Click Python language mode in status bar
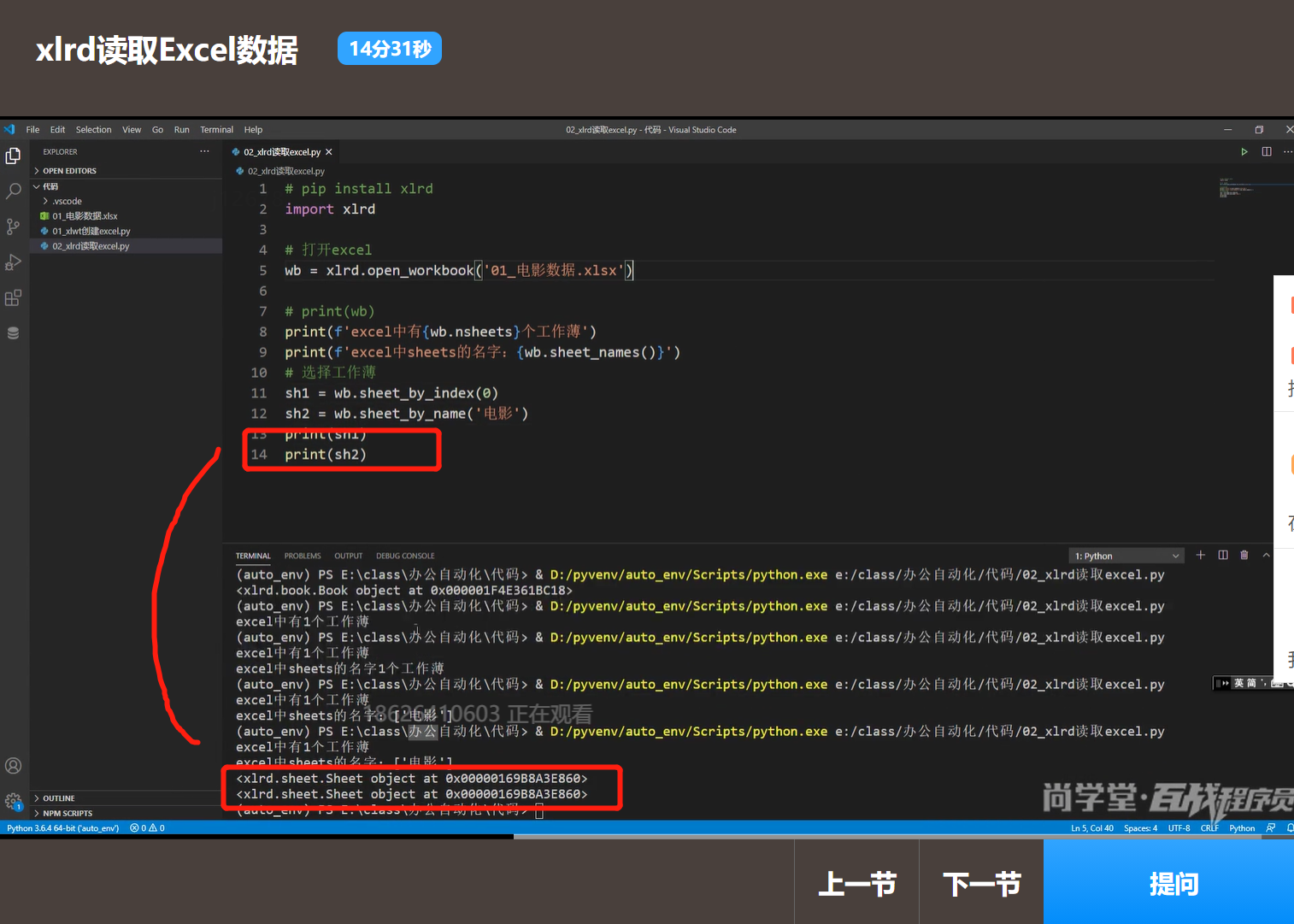 coord(1242,828)
